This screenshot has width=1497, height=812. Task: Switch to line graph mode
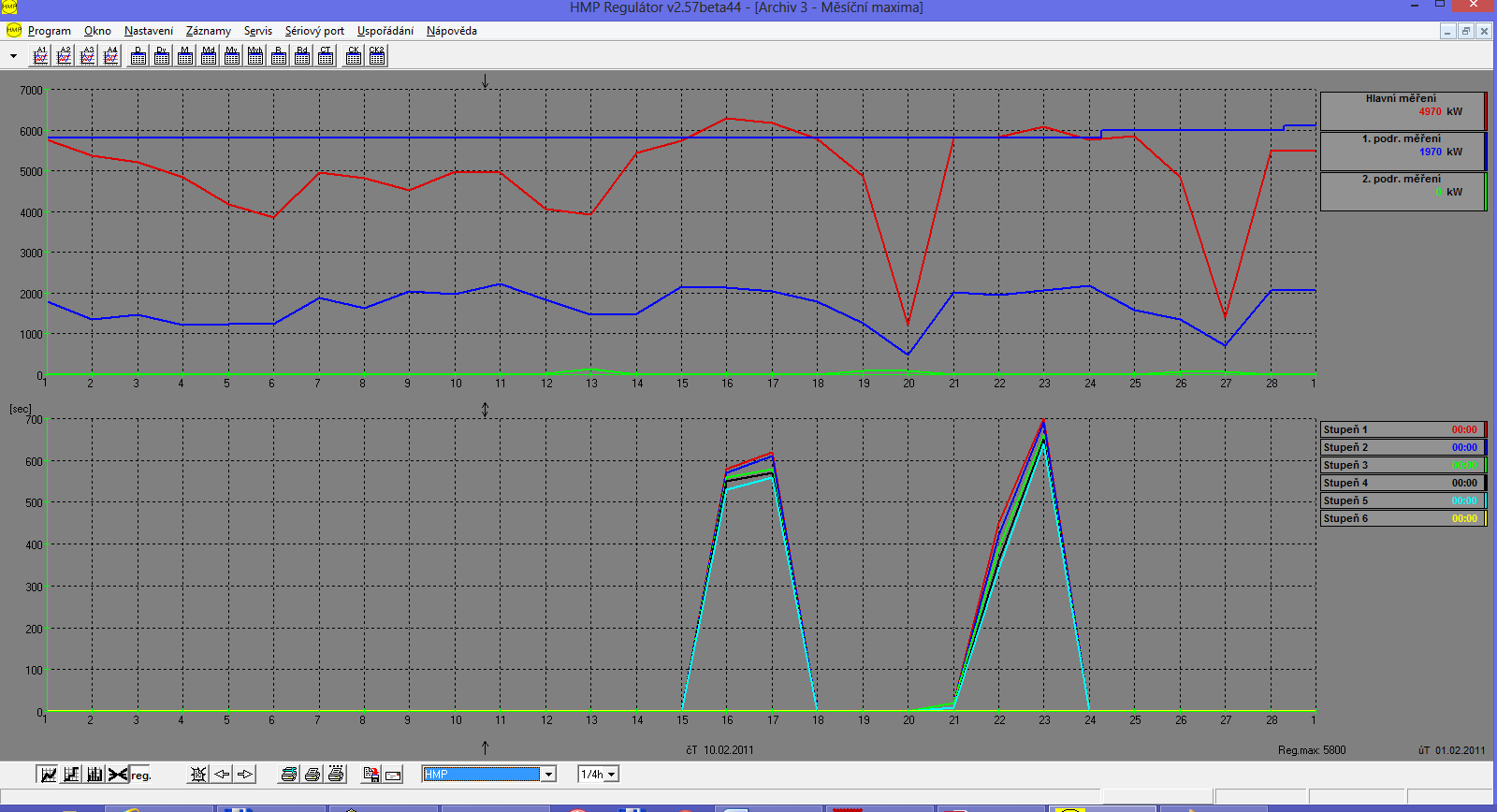(48, 774)
